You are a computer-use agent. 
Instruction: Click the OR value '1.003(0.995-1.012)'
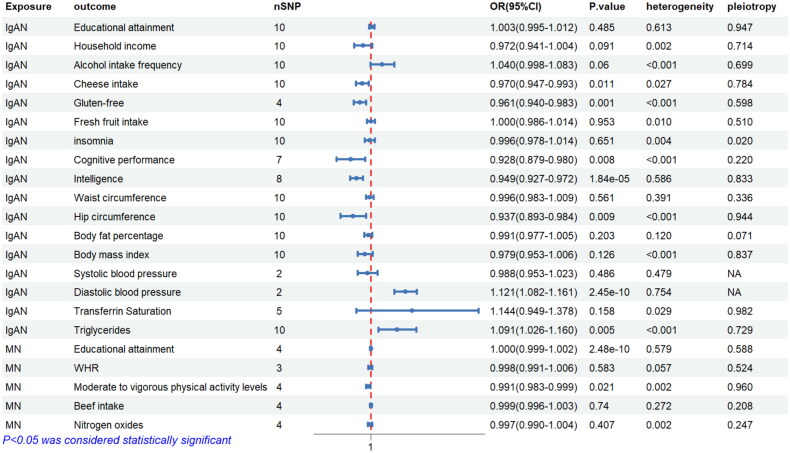[x=534, y=28]
